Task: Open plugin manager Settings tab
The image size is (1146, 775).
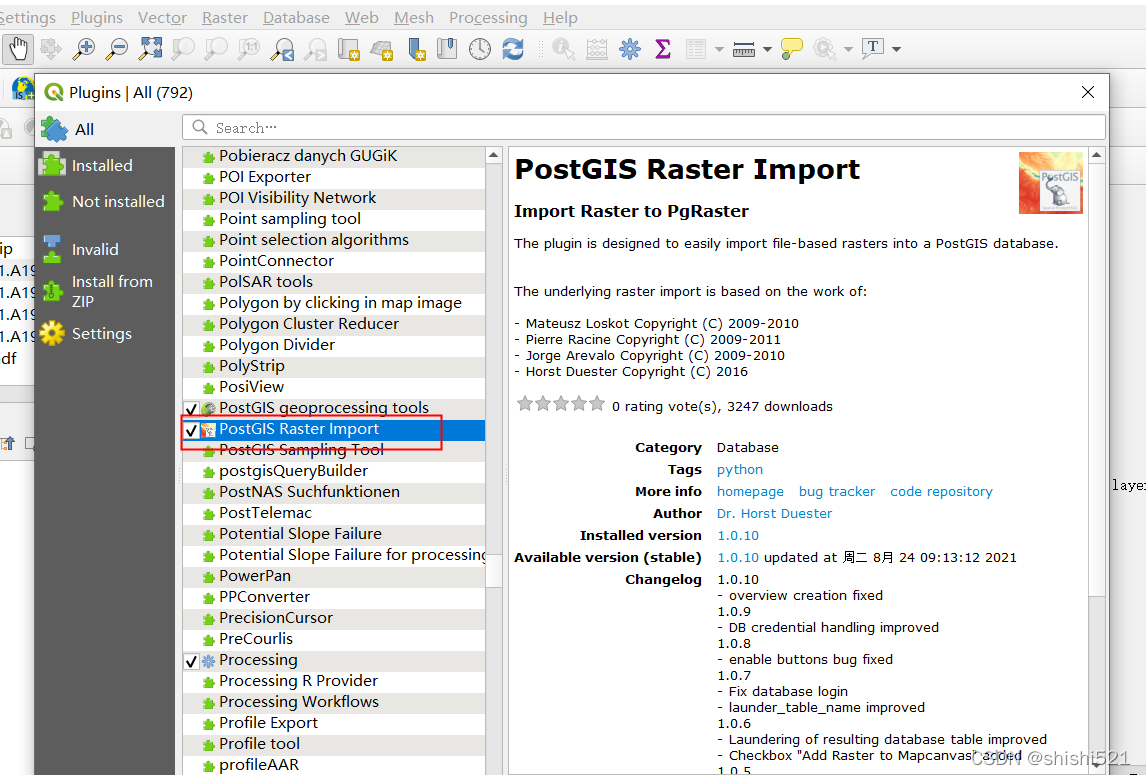Action: [x=105, y=334]
